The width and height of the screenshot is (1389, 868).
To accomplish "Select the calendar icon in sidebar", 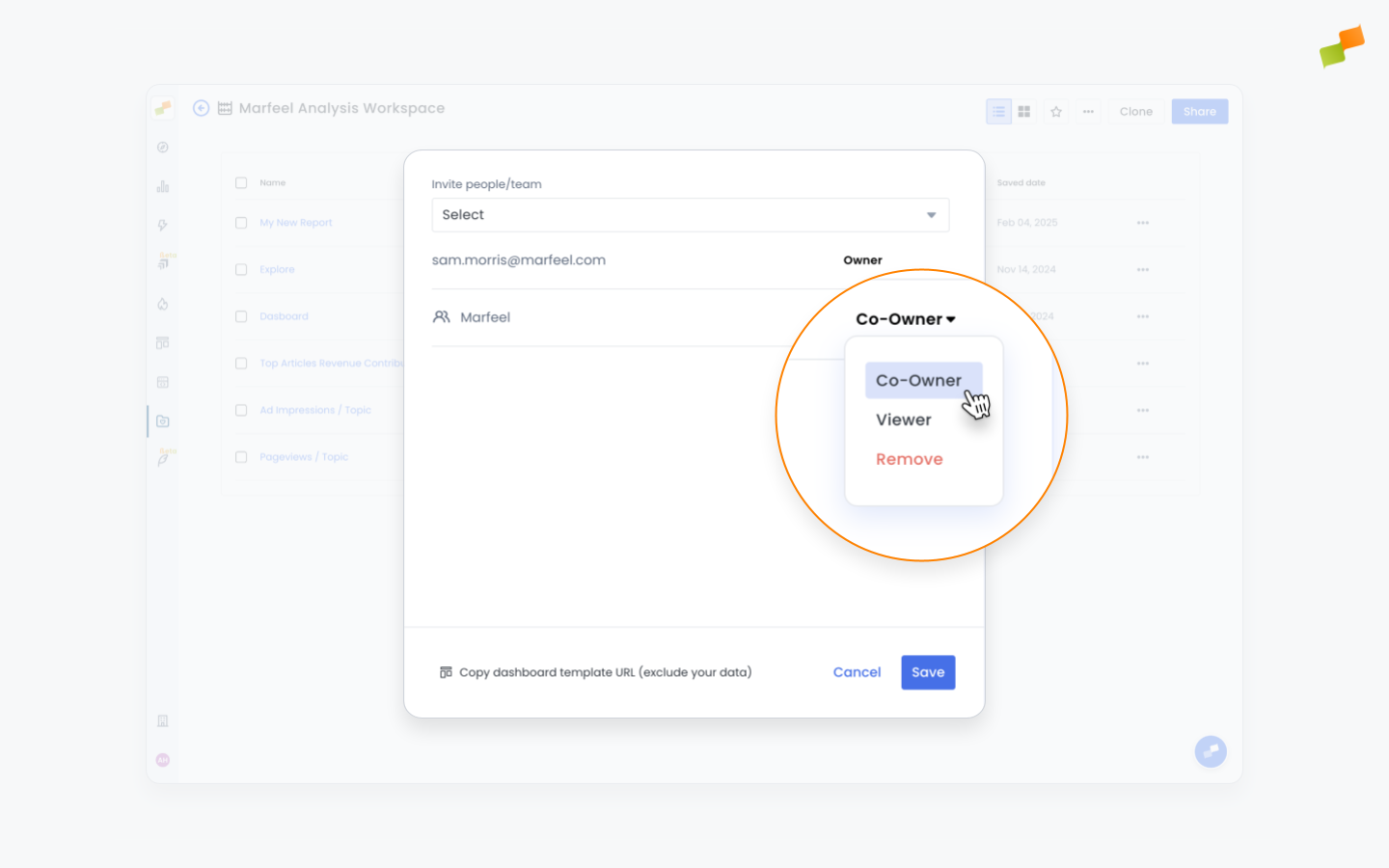I will point(163,381).
